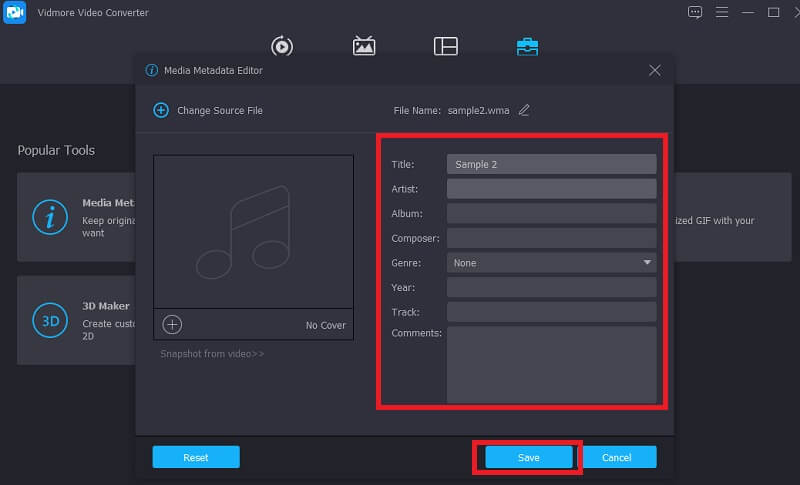
Task: Select the Title field containing Sample 2
Action: click(x=551, y=164)
